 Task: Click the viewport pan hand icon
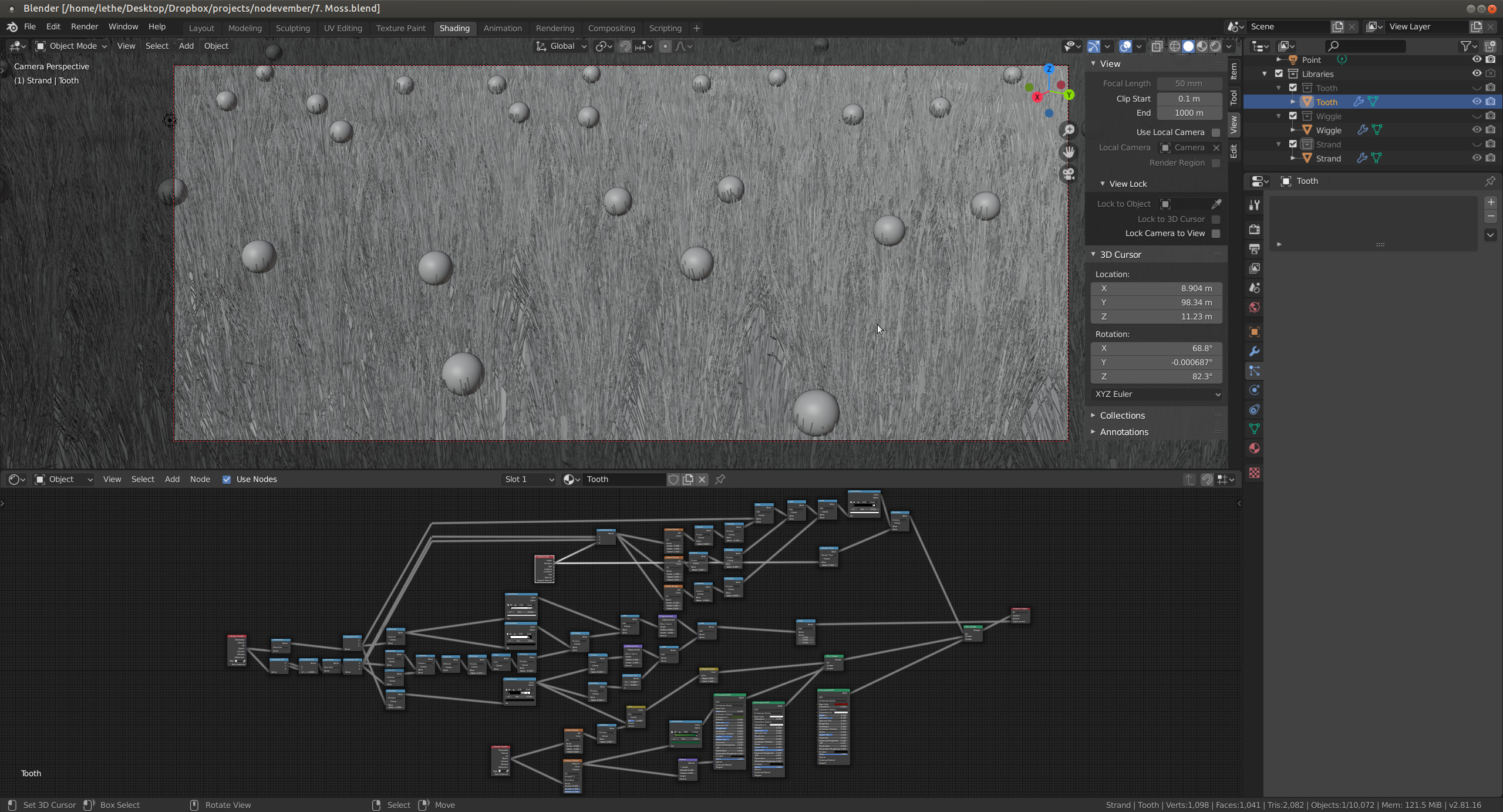tap(1069, 152)
